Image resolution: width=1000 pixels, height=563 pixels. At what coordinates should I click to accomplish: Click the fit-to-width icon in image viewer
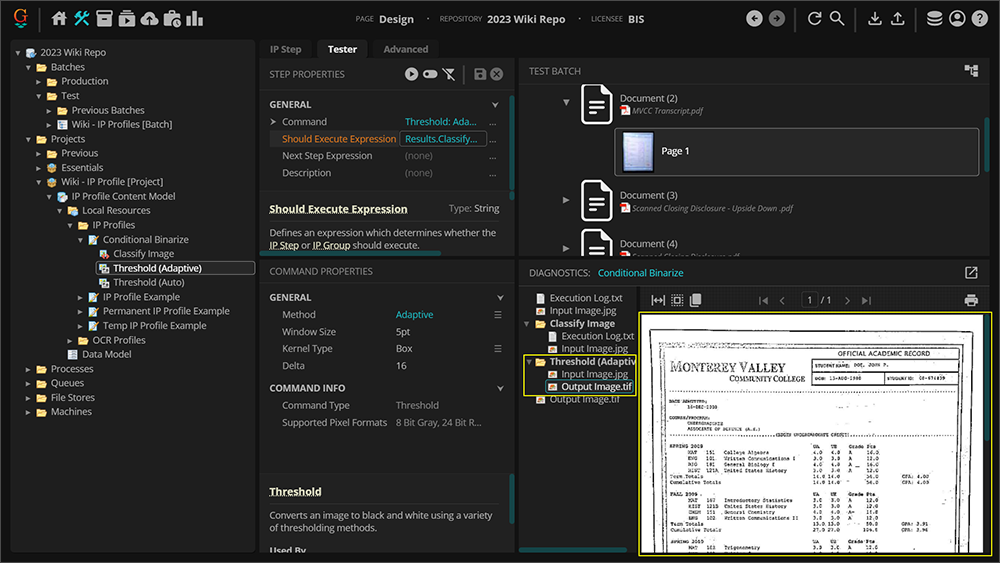pyautogui.click(x=658, y=300)
